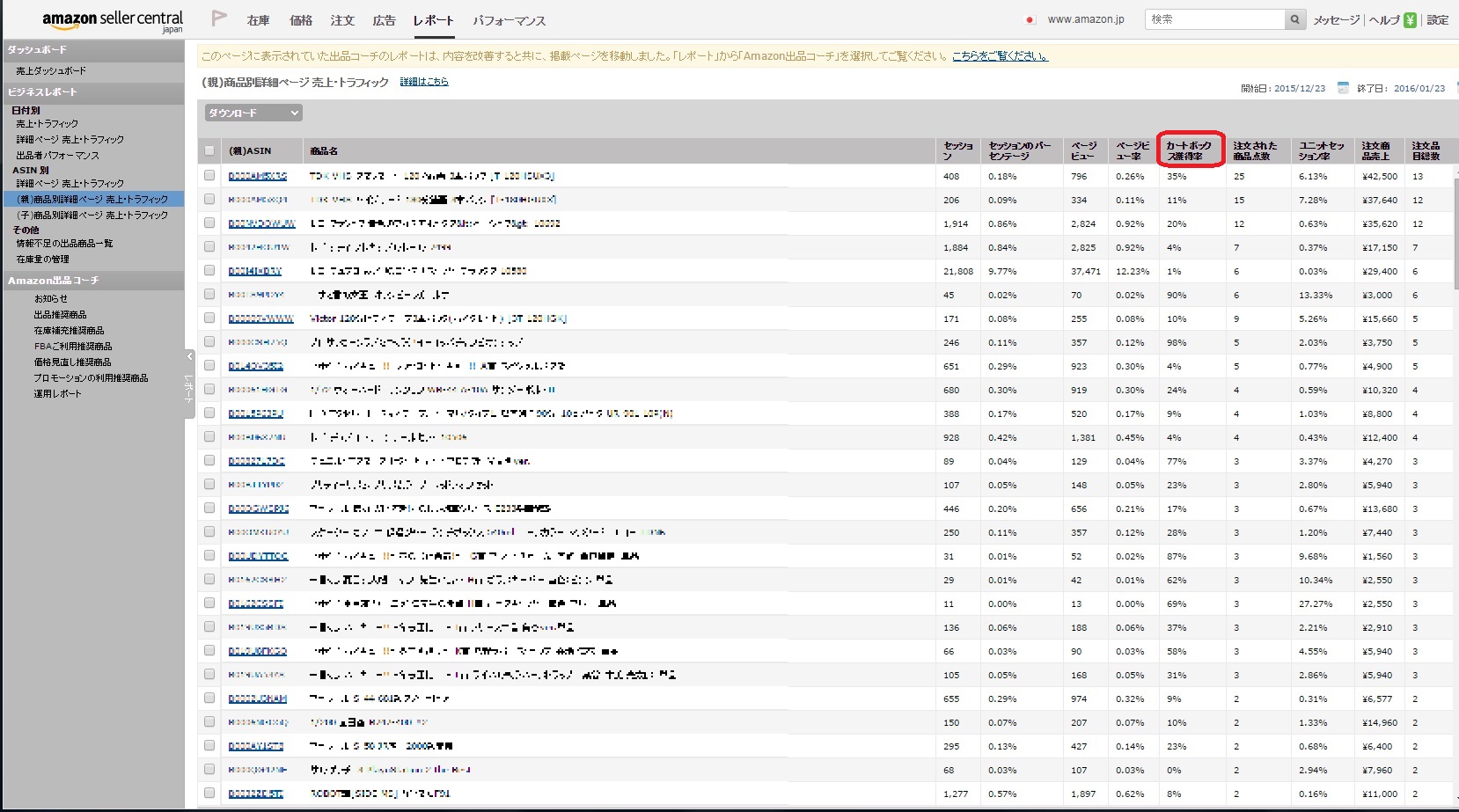This screenshot has height=812, width=1459.
Task: Tick the checkbox of the row with ¥15,660 sales
Action: (209, 318)
